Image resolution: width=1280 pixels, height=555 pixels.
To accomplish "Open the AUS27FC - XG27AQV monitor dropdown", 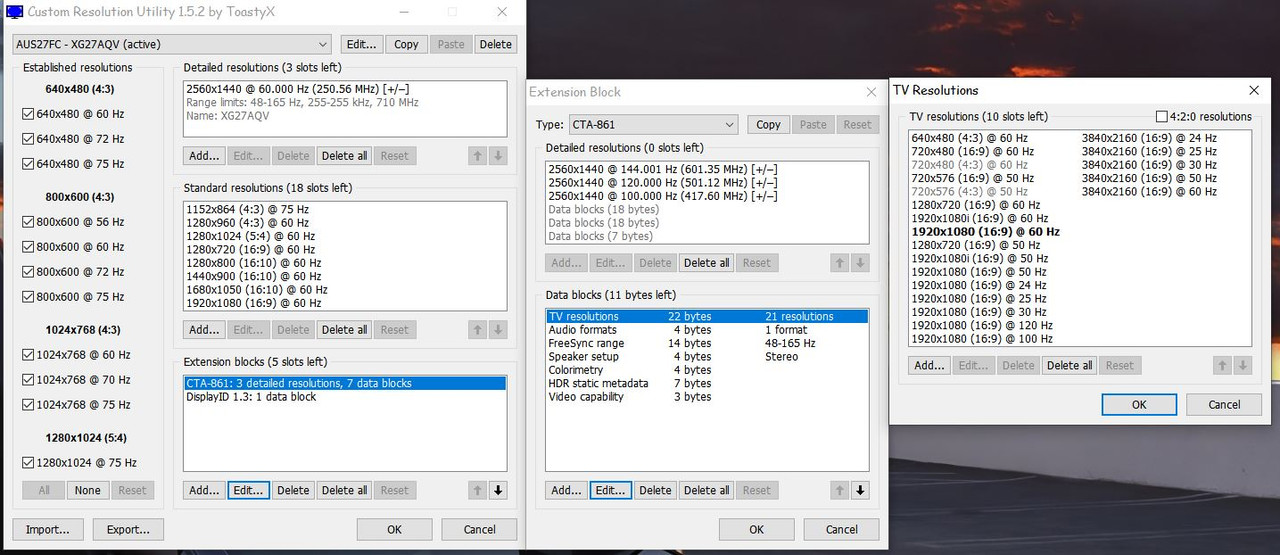I will click(171, 44).
